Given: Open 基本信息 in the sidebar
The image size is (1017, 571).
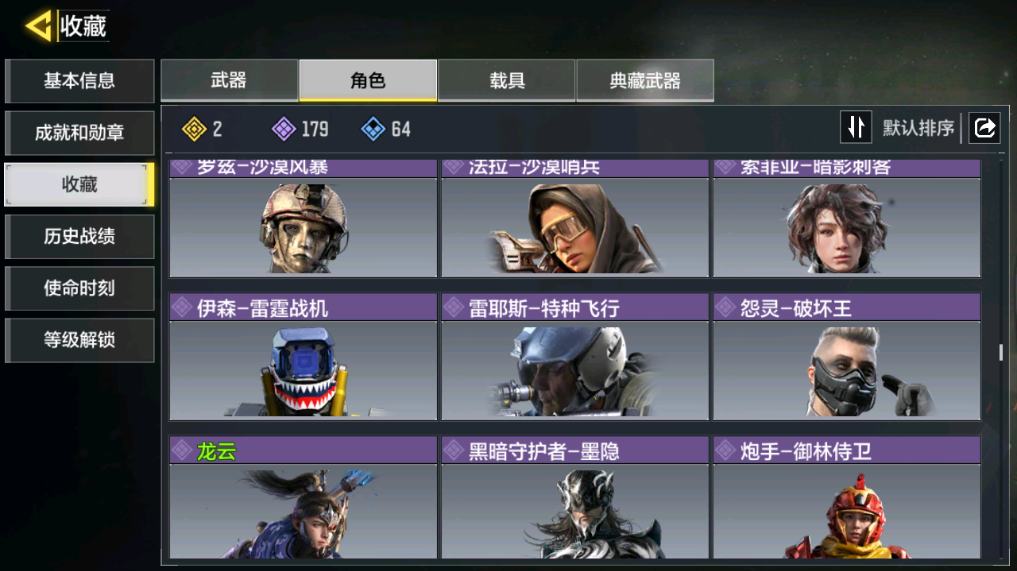Looking at the screenshot, I should click(x=79, y=81).
